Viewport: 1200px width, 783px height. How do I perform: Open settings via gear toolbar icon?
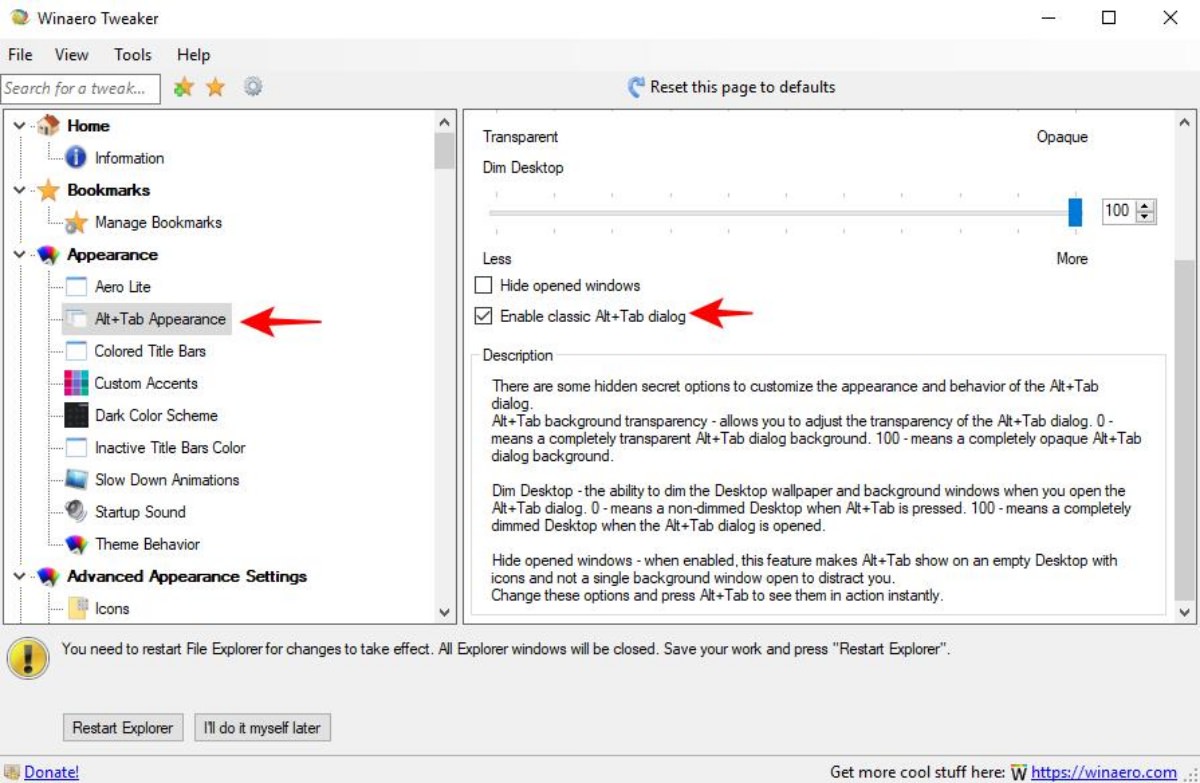click(x=253, y=87)
